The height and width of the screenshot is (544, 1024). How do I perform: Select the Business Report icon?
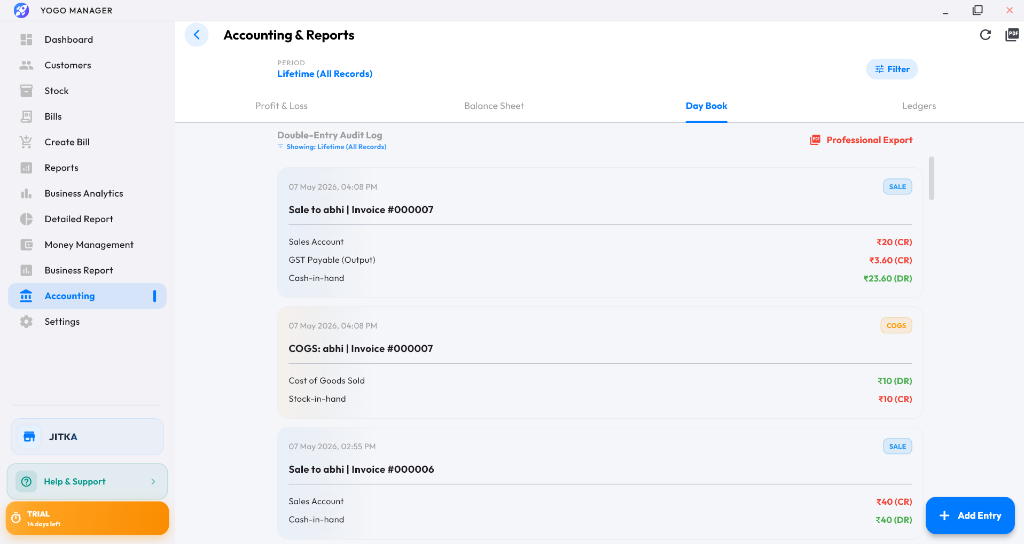coord(26,270)
